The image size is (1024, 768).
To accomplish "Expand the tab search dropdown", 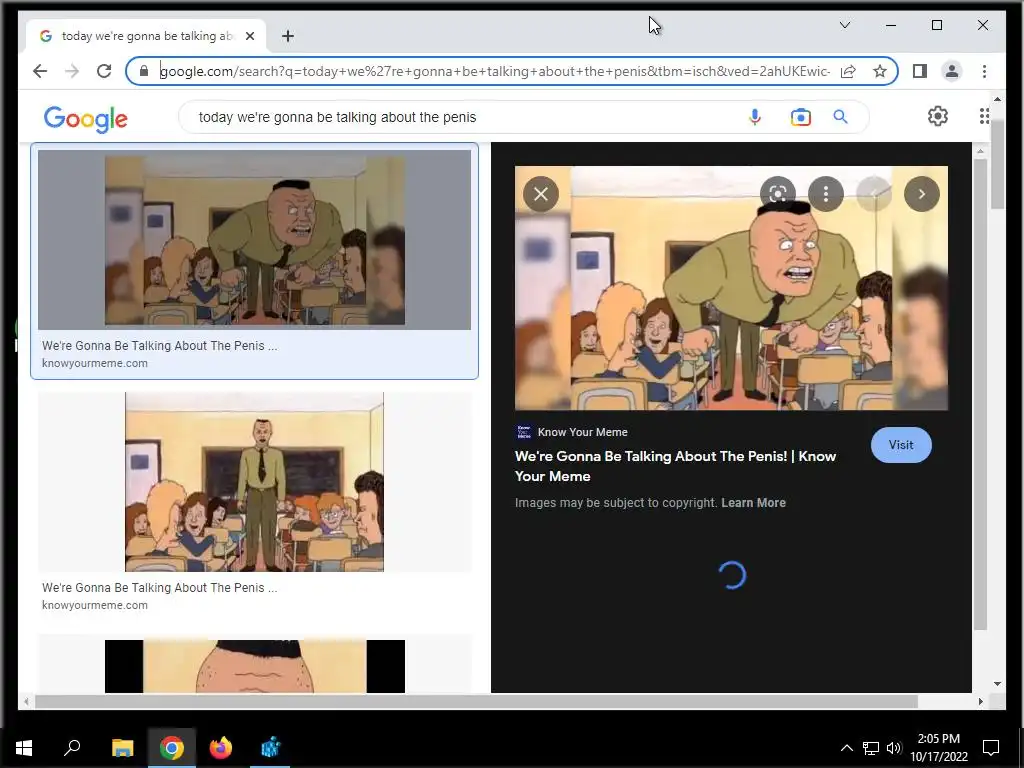I will tap(844, 25).
